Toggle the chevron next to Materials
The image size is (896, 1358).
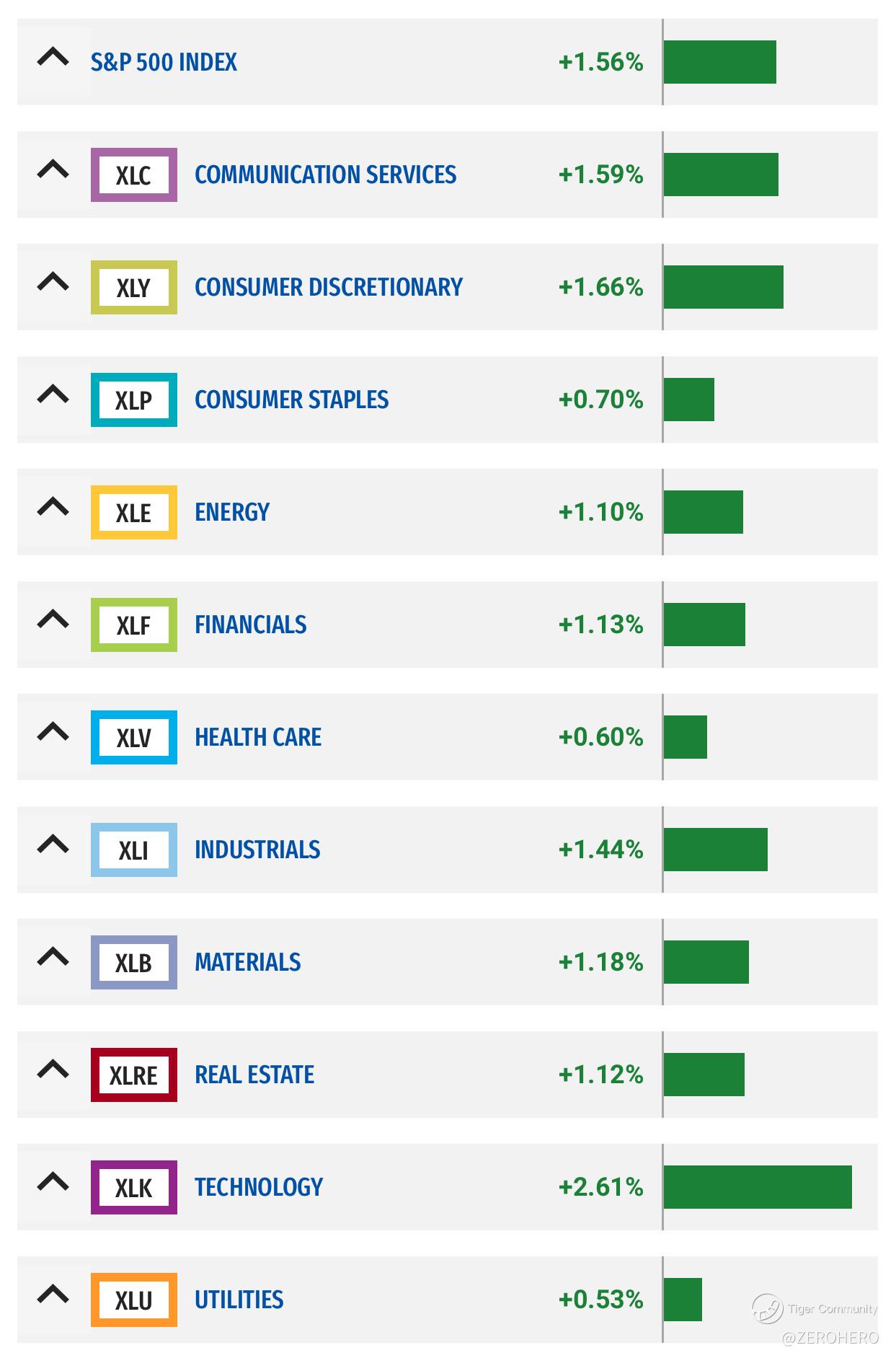pos(53,958)
